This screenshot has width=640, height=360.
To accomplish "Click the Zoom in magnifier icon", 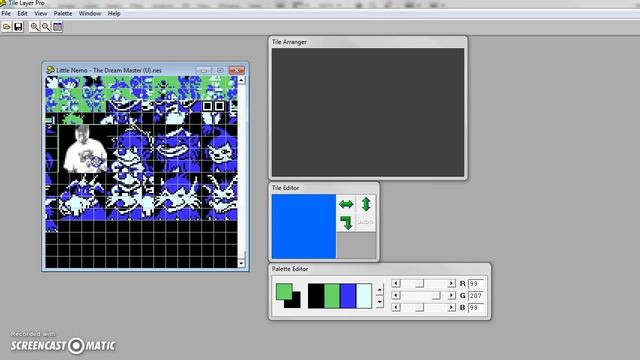I will pos(35,27).
